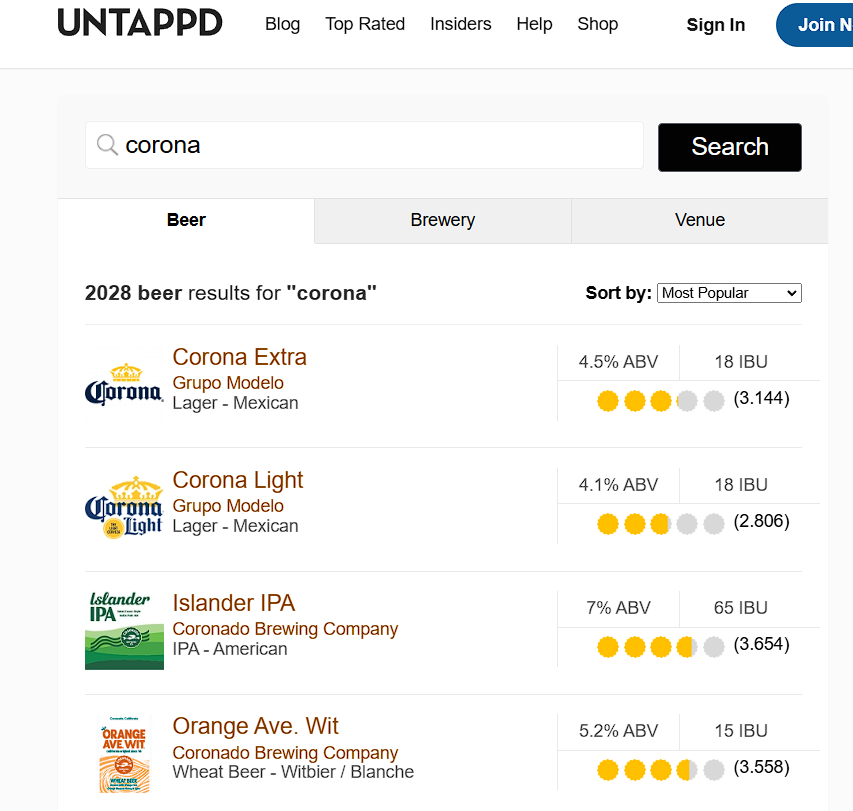Open the Corona Light logo thumbnail

coord(124,508)
